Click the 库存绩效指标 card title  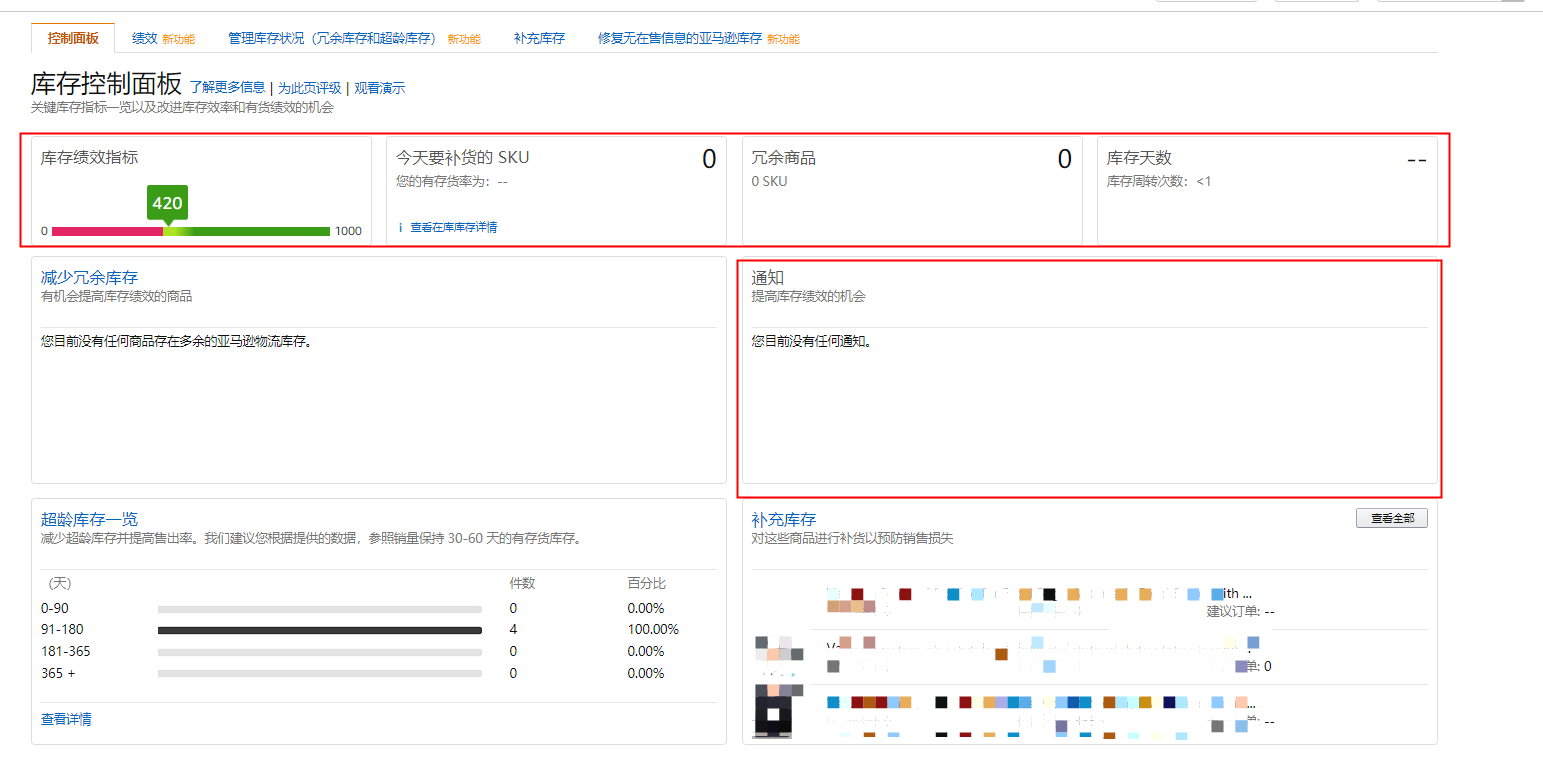tap(89, 158)
